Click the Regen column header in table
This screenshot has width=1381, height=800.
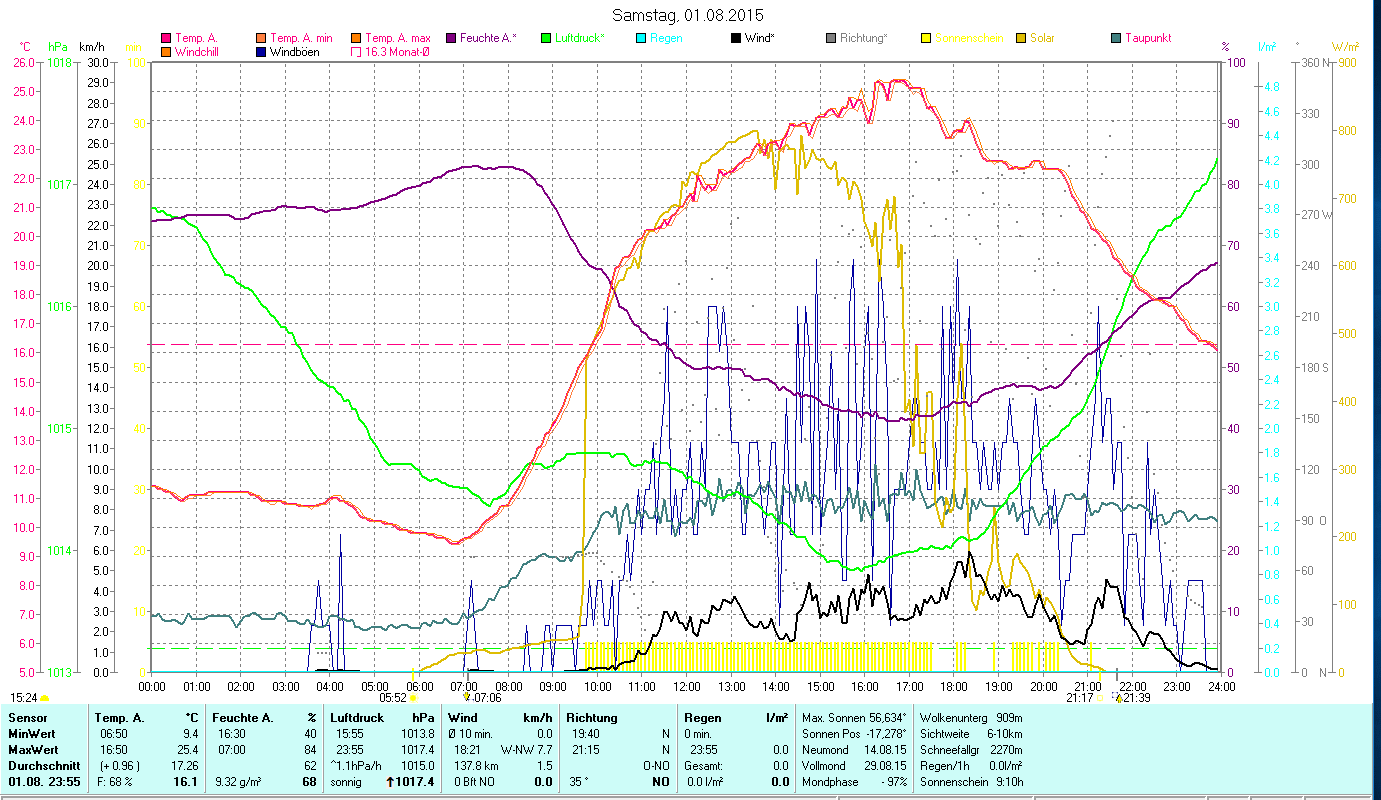(x=703, y=718)
